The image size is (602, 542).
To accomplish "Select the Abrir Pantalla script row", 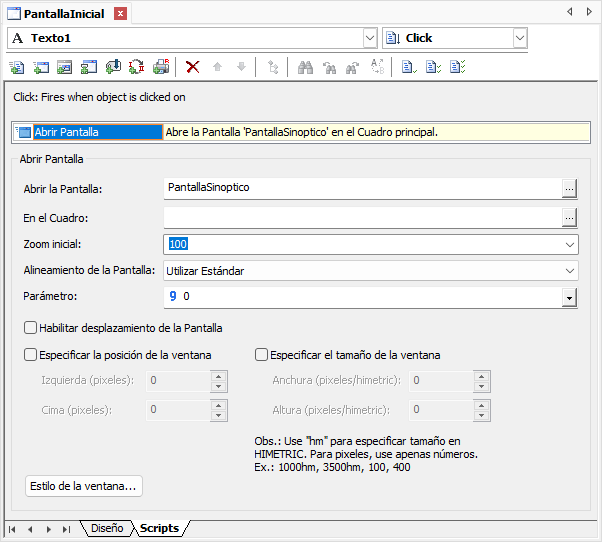I will 88,132.
